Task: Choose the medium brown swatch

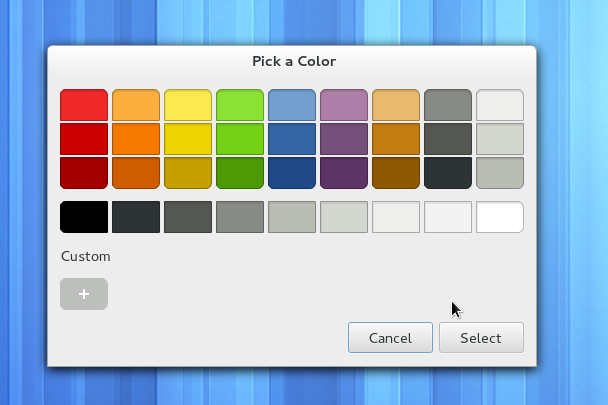Action: click(396, 139)
